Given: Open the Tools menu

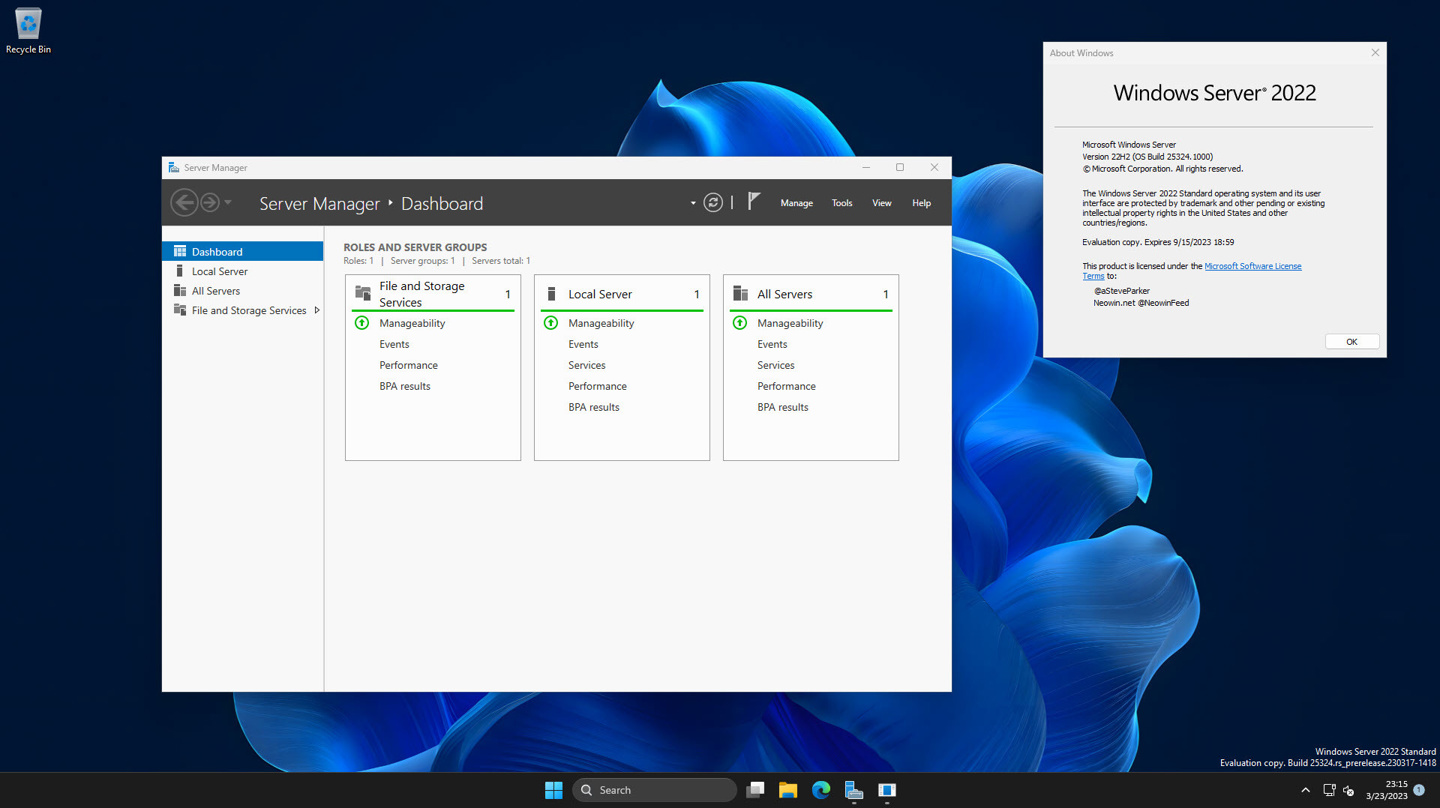Looking at the screenshot, I should [842, 203].
